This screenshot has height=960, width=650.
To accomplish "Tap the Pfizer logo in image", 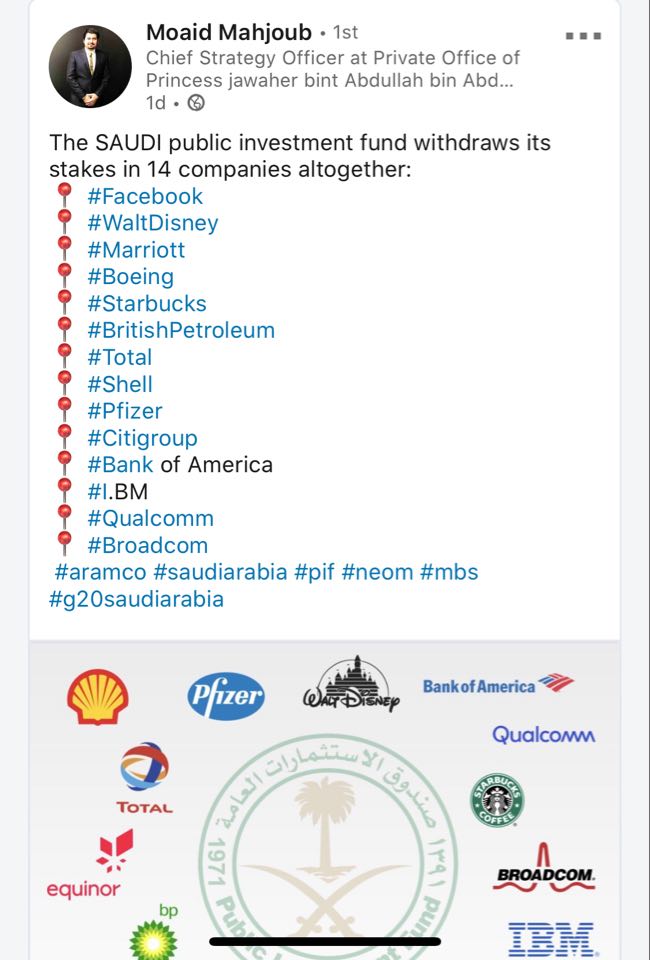I will coord(226,697).
